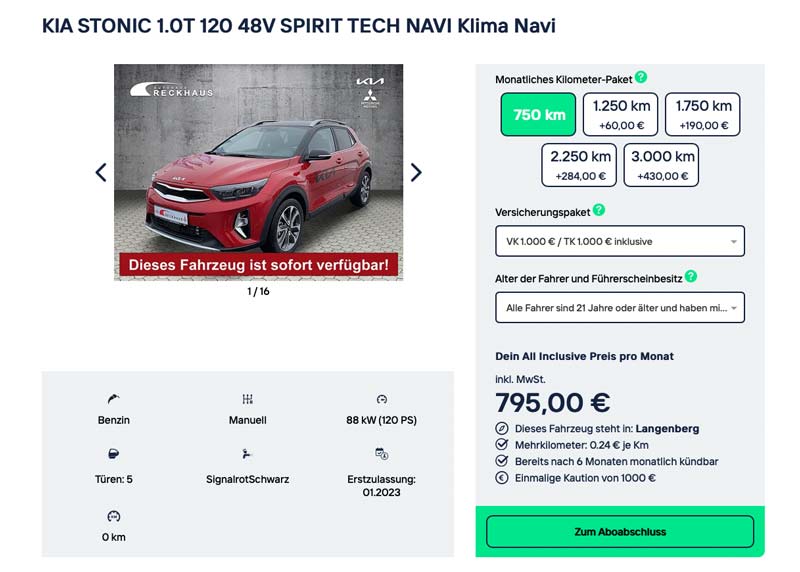This screenshot has width=800, height=572.
Task: Click the Erstzulassung calendar icon
Action: [x=381, y=453]
